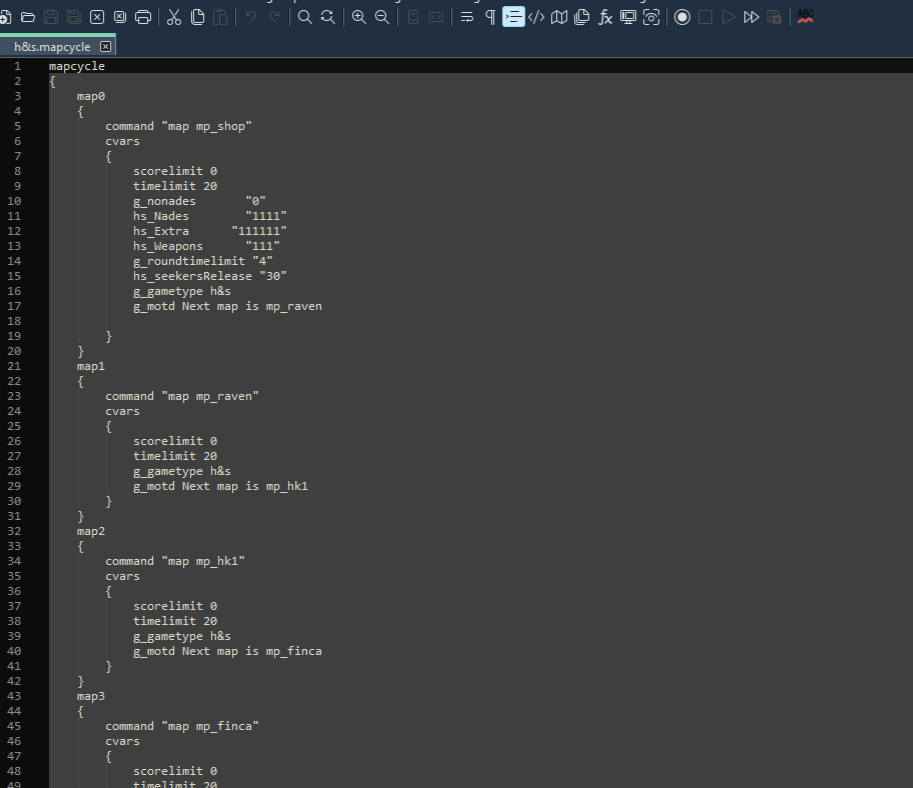Close the current document via toolbar Close icon

pyautogui.click(x=97, y=17)
